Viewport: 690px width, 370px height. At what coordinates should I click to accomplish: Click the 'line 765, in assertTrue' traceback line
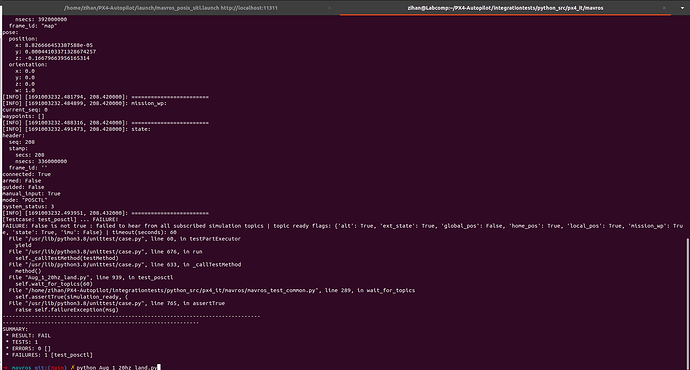coord(117,304)
